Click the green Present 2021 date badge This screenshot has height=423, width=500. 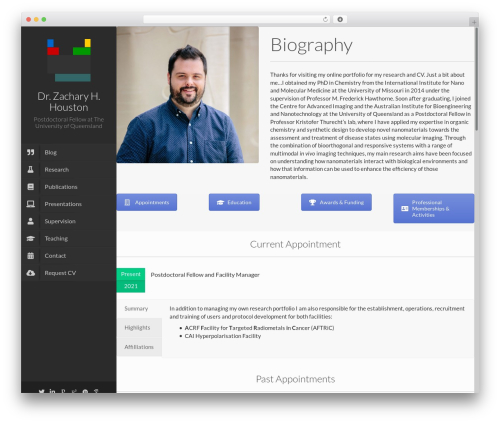[131, 280]
